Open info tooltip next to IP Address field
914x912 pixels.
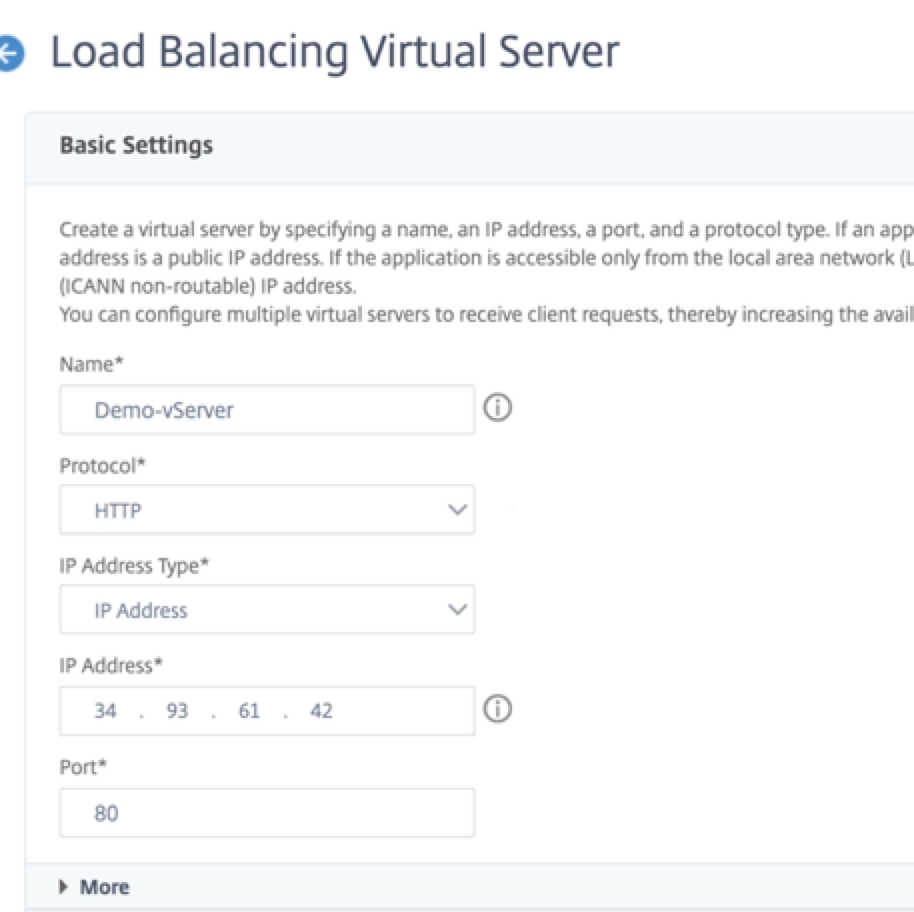click(x=497, y=709)
